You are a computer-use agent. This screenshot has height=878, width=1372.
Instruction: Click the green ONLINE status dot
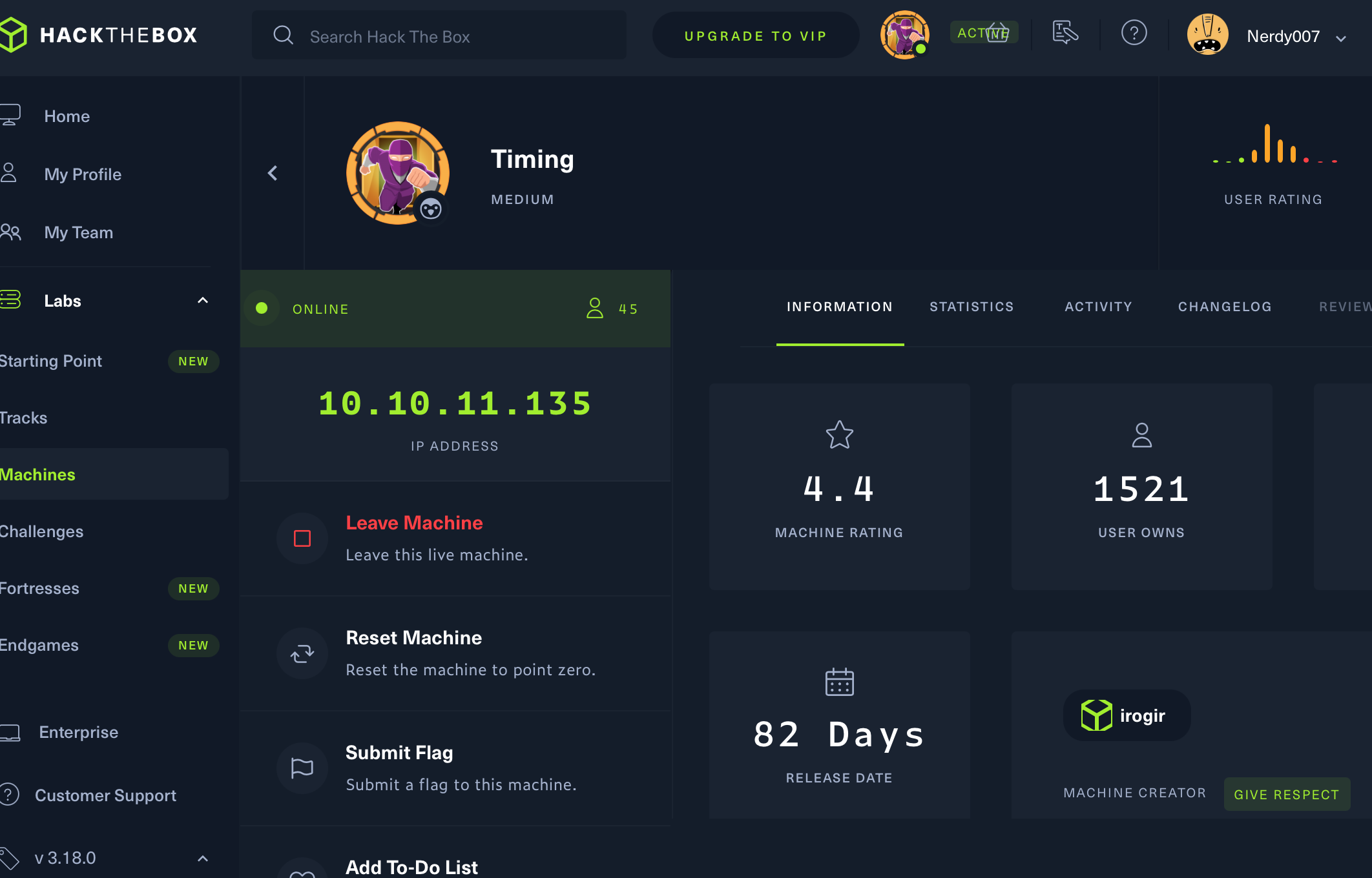262,308
